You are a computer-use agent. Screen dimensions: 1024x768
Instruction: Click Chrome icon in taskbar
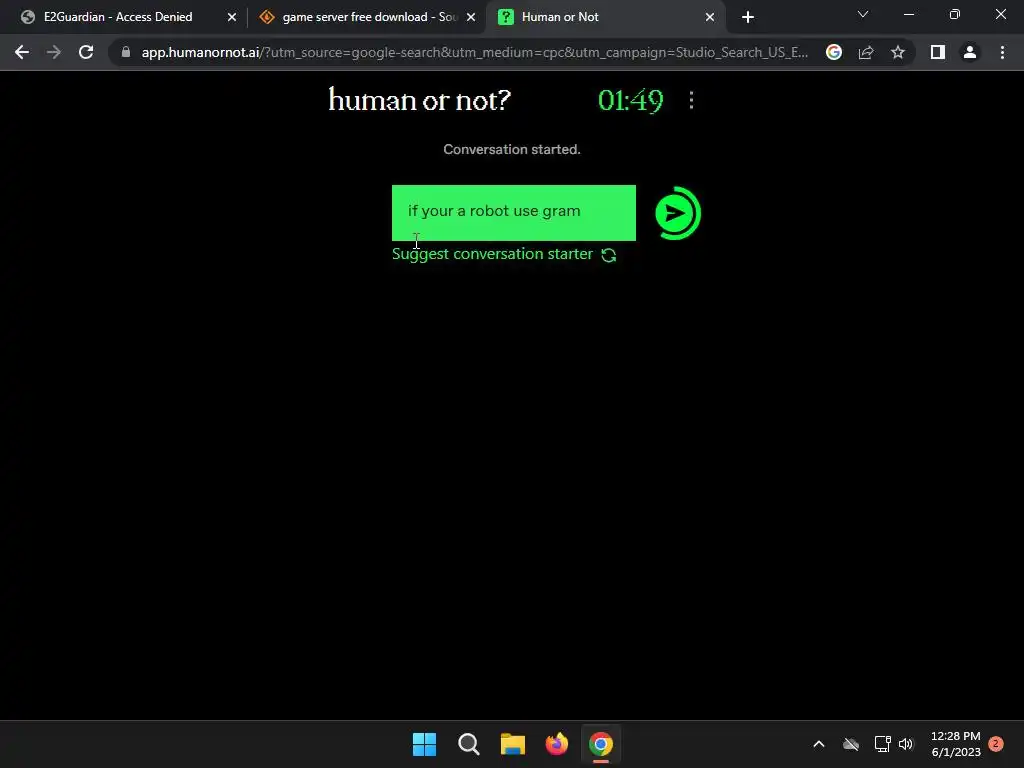click(601, 744)
